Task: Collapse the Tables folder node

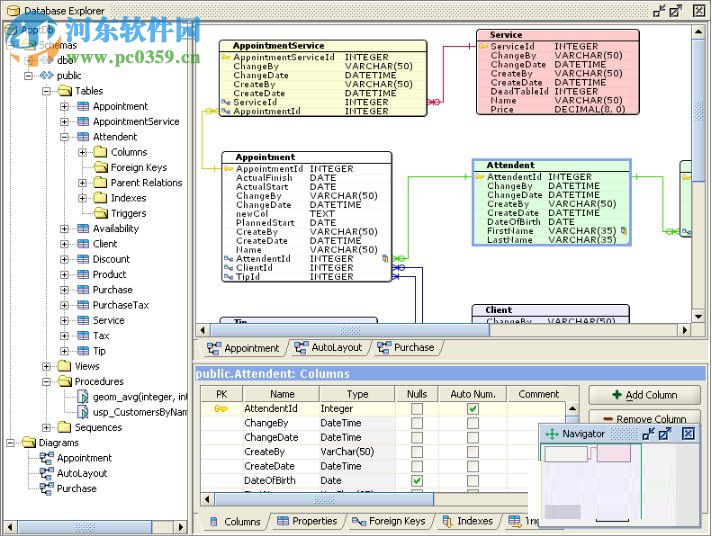Action: click(x=46, y=91)
